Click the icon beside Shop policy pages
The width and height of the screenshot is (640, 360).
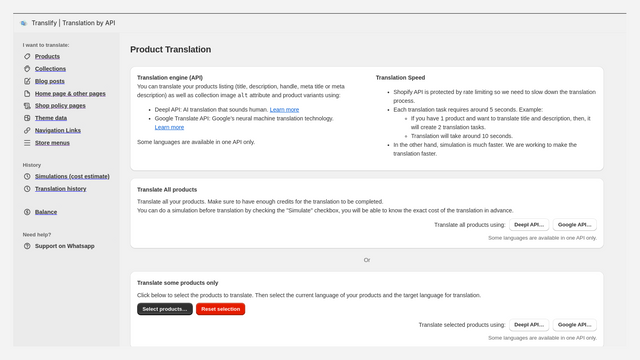click(27, 106)
